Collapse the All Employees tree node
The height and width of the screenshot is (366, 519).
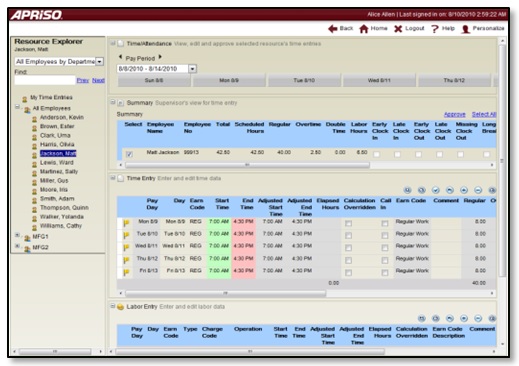(x=17, y=107)
